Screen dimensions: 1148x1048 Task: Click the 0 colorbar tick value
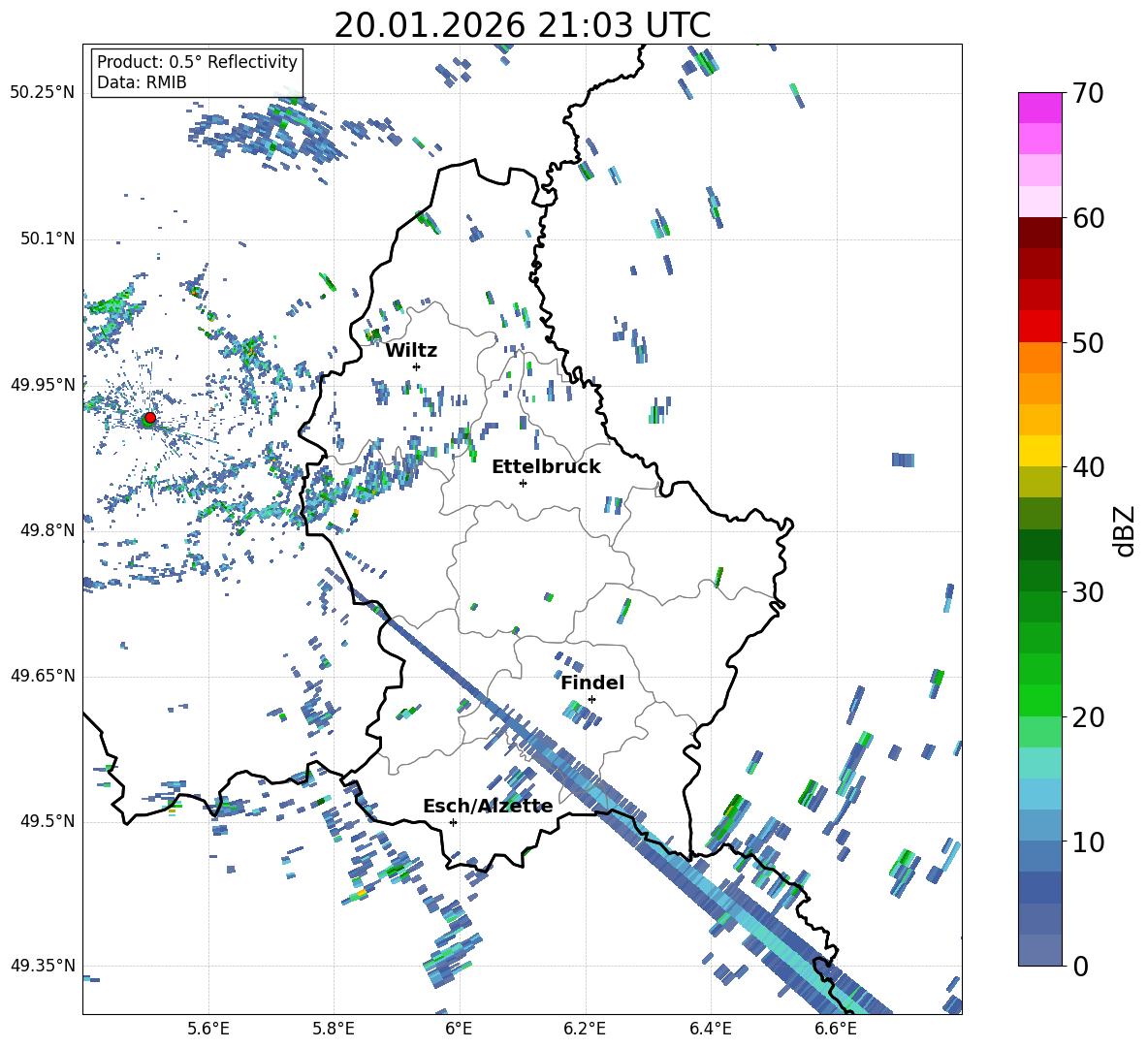click(x=1081, y=966)
